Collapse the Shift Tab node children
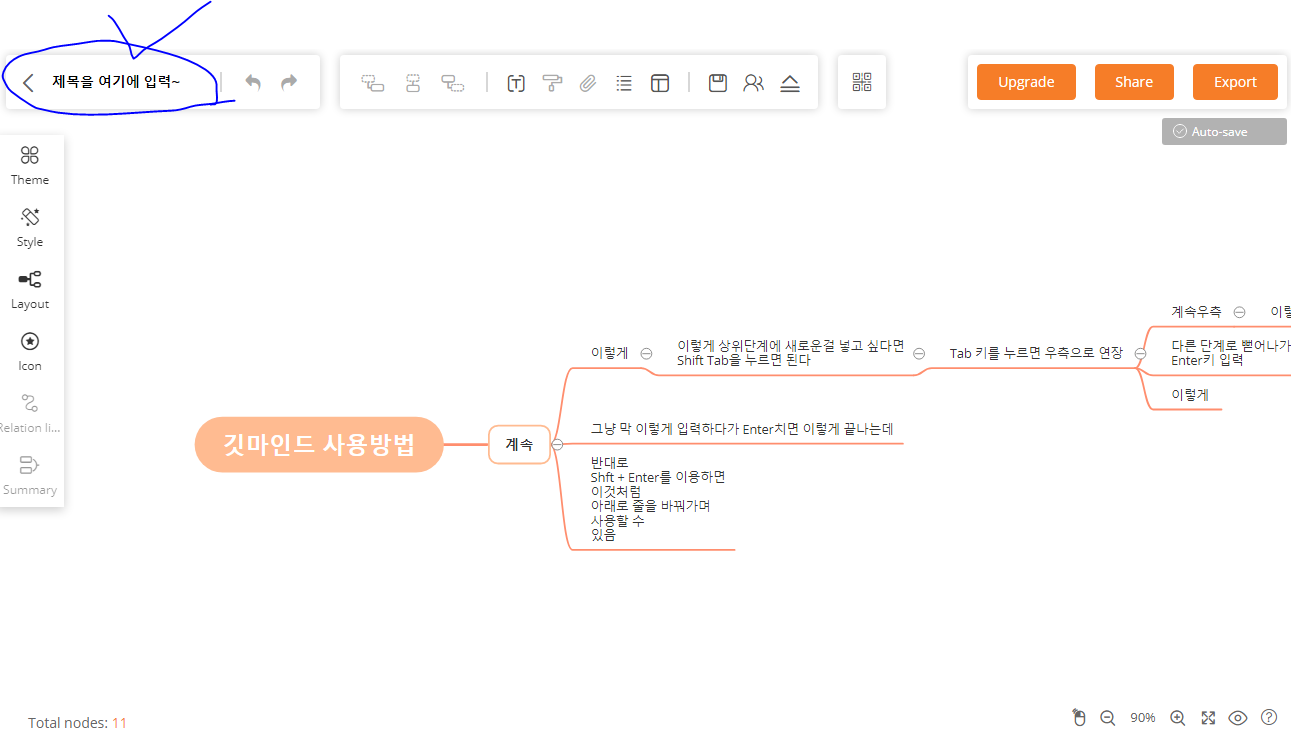 pyautogui.click(x=919, y=353)
